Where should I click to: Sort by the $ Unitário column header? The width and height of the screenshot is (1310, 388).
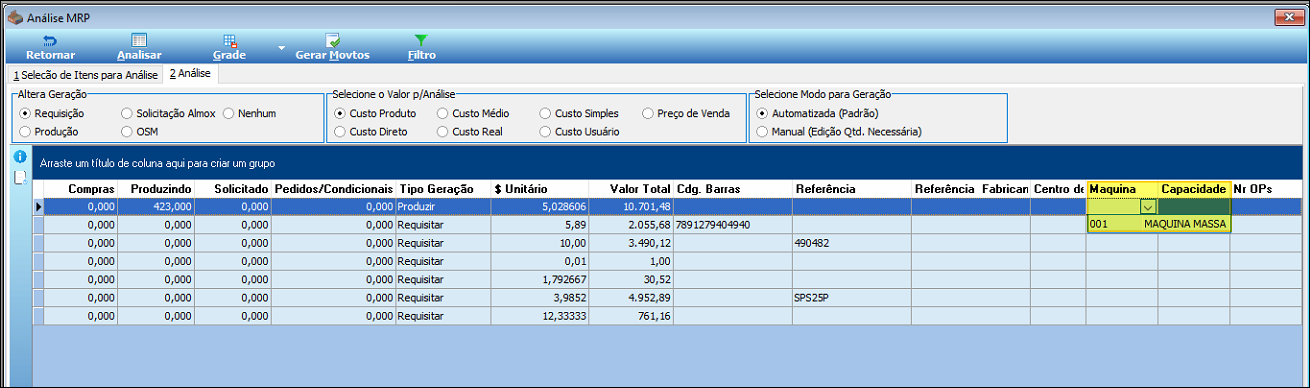click(539, 189)
